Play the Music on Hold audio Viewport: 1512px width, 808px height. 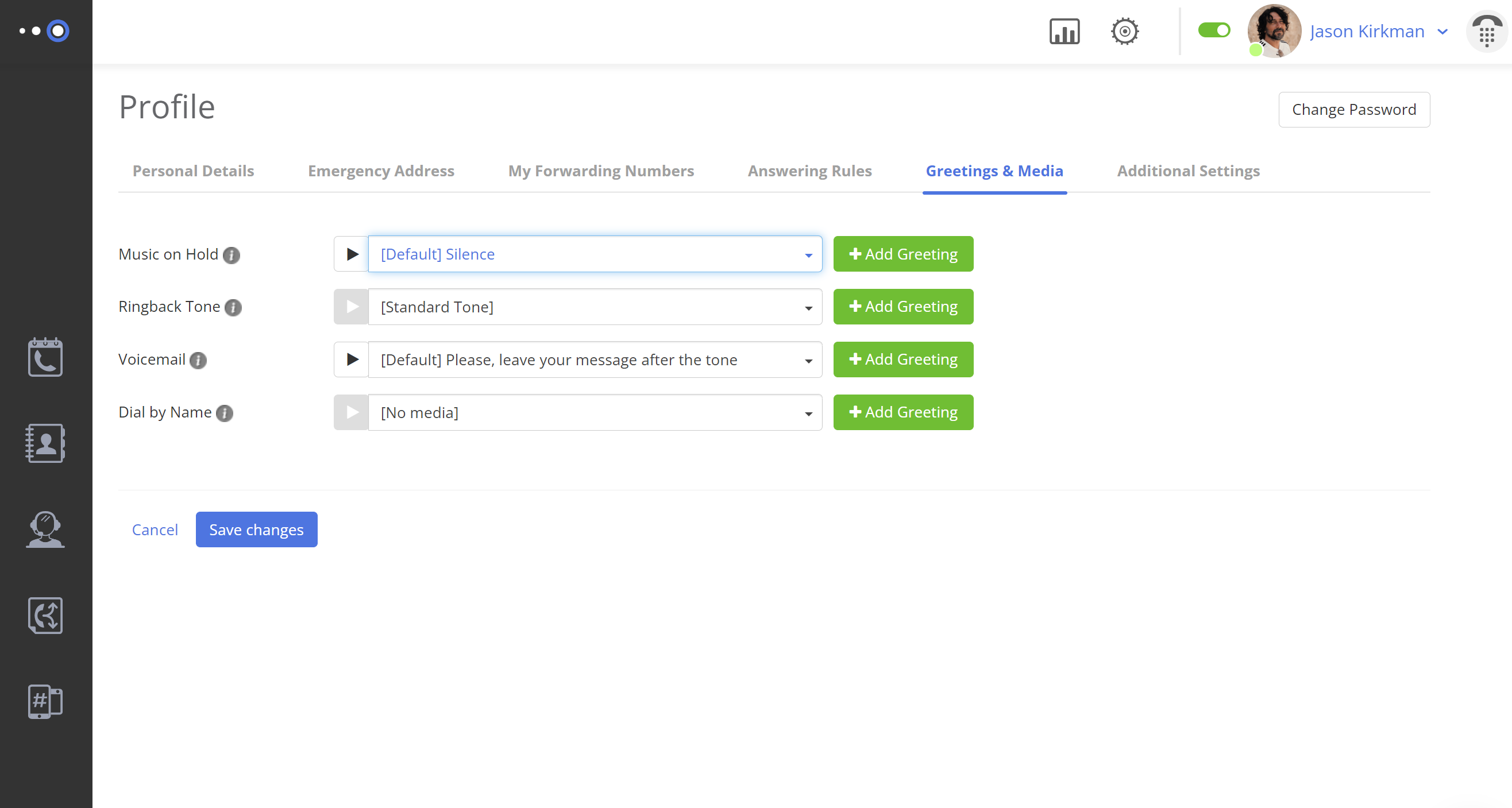[351, 254]
